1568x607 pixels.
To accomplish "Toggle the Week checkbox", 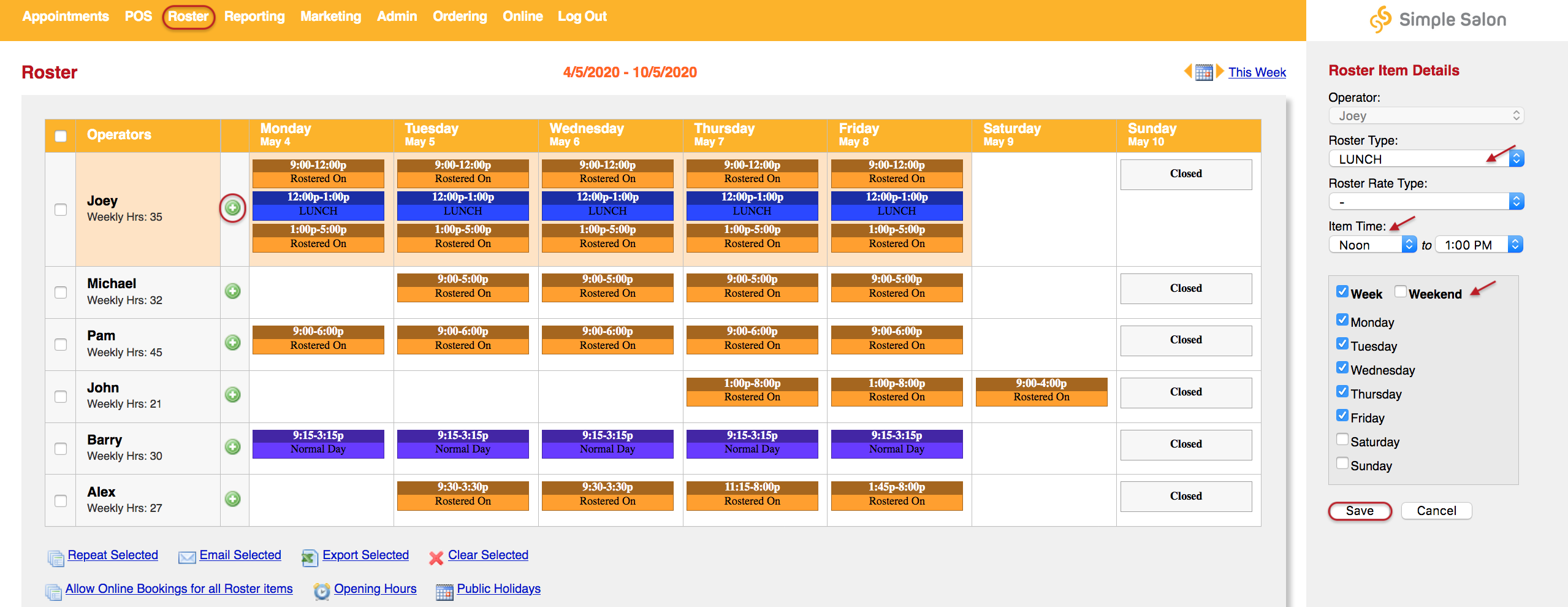I will pyautogui.click(x=1342, y=291).
